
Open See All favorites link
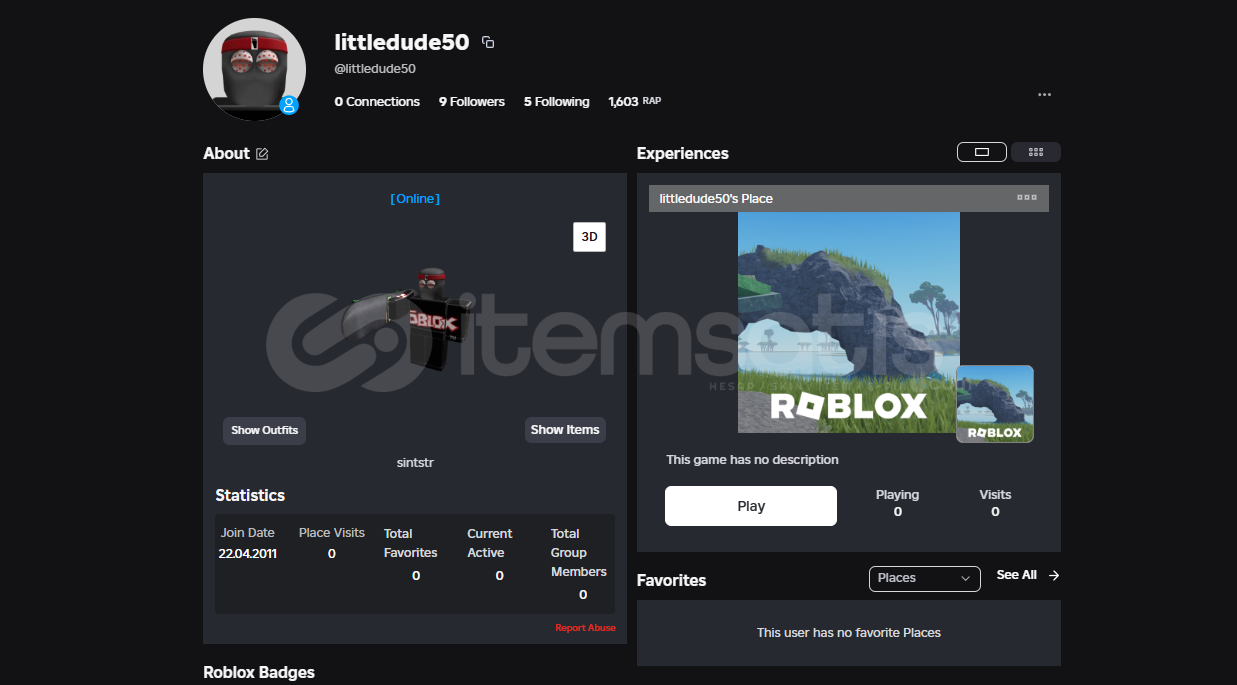pyautogui.click(x=1016, y=575)
